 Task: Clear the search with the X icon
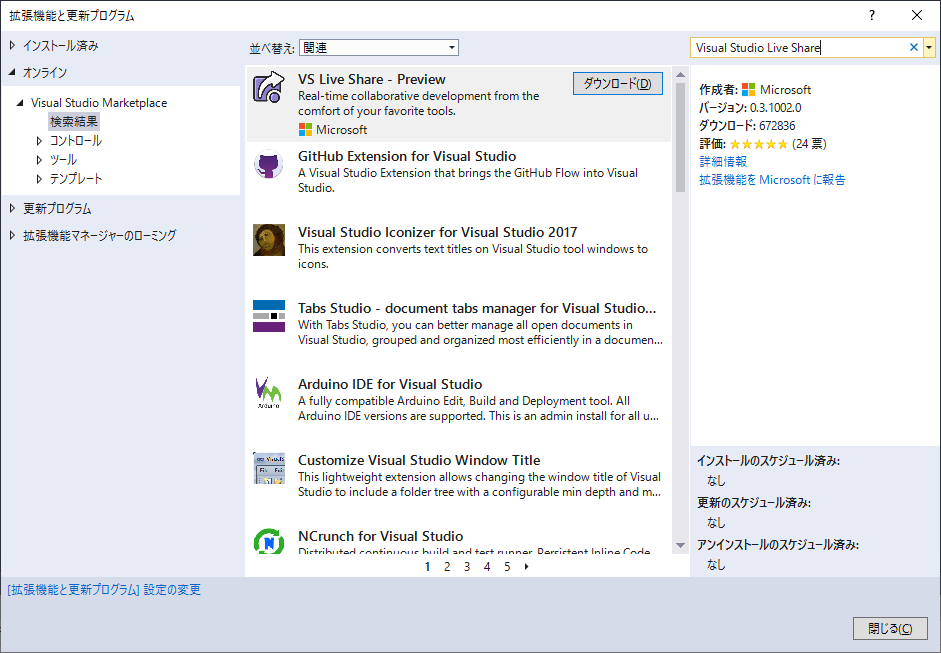[912, 47]
